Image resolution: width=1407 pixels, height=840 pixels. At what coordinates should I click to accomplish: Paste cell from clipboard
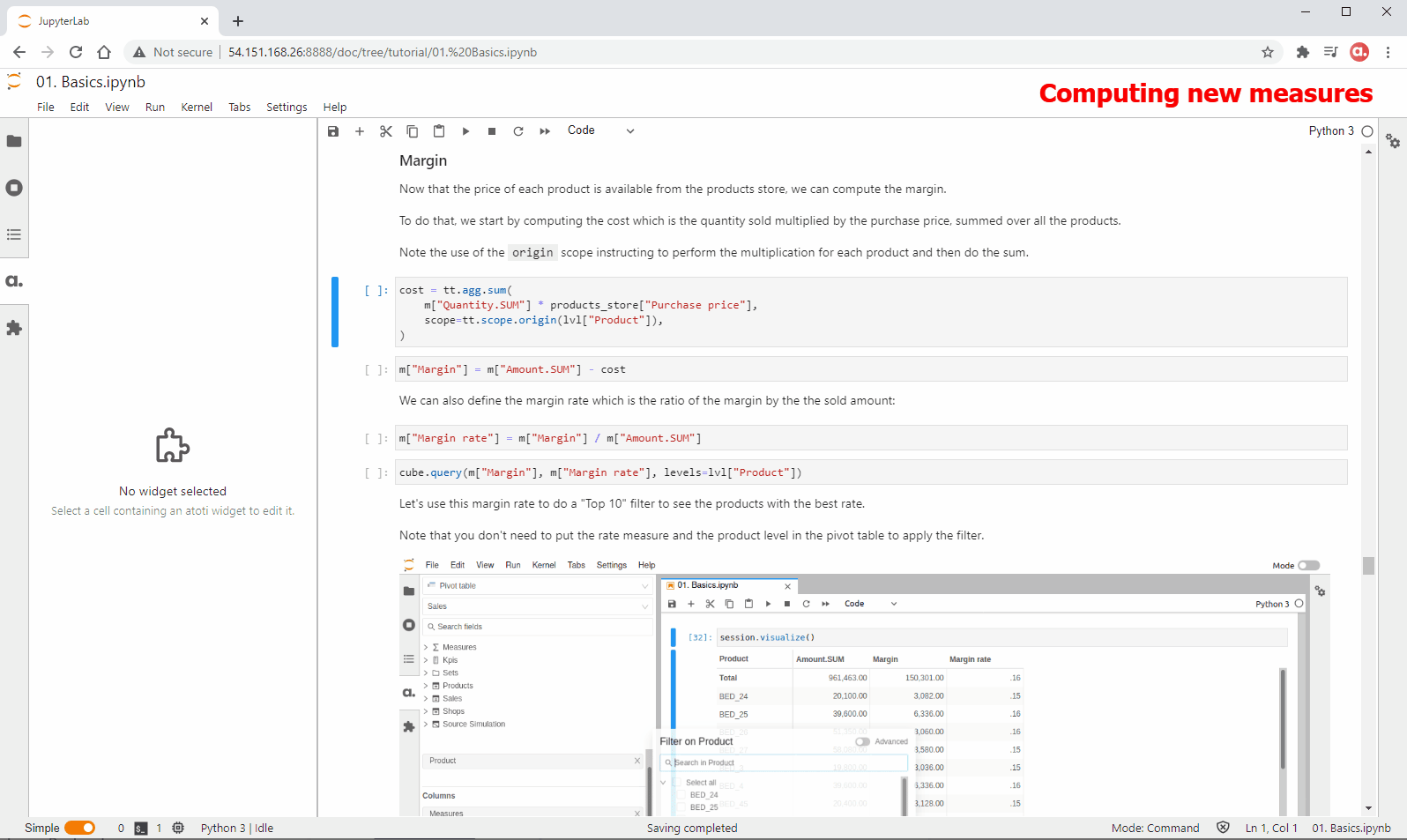[439, 131]
